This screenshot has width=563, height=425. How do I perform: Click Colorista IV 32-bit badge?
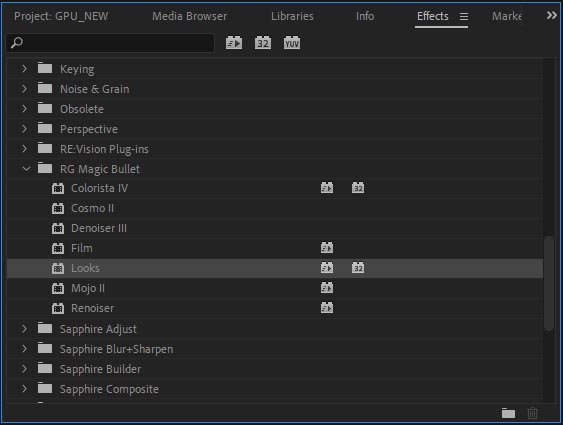click(x=358, y=188)
